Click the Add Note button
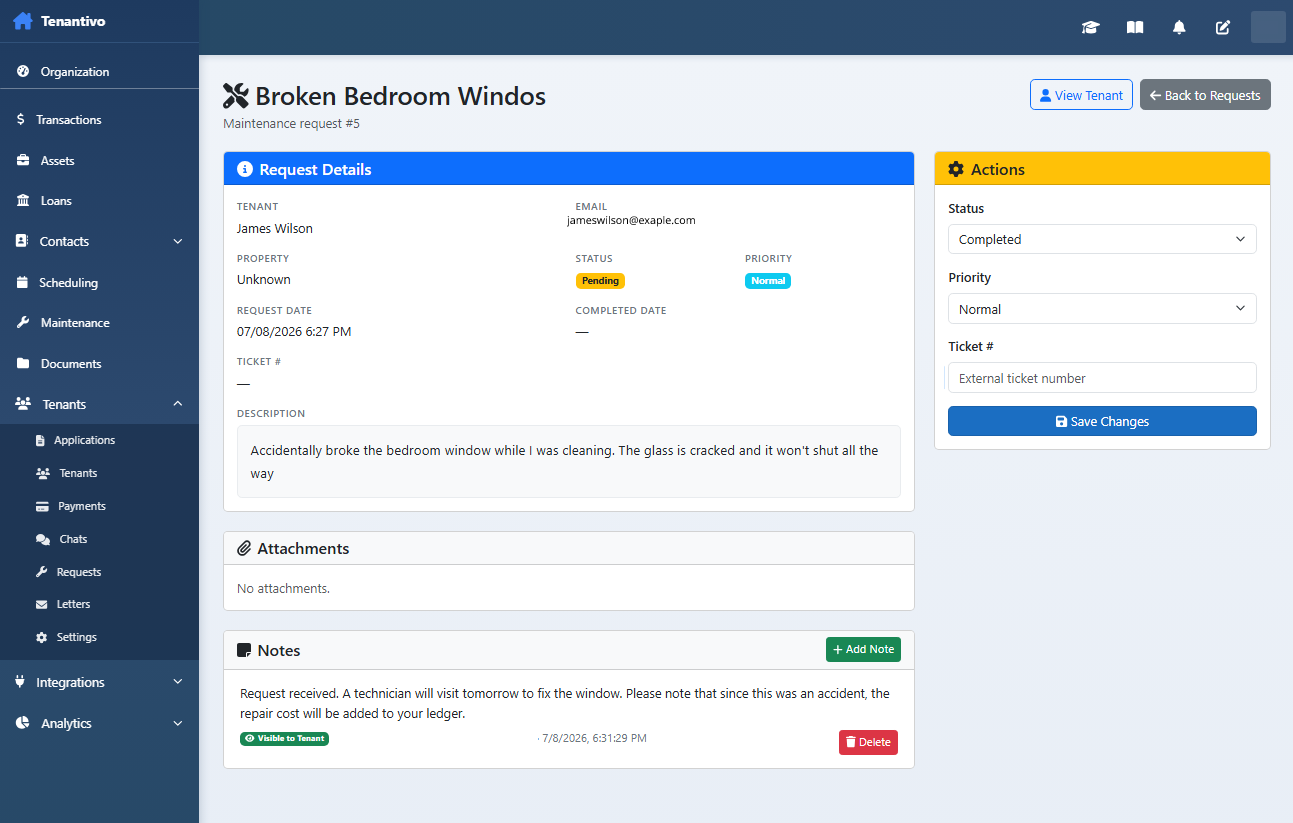This screenshot has height=823, width=1293. (x=863, y=649)
